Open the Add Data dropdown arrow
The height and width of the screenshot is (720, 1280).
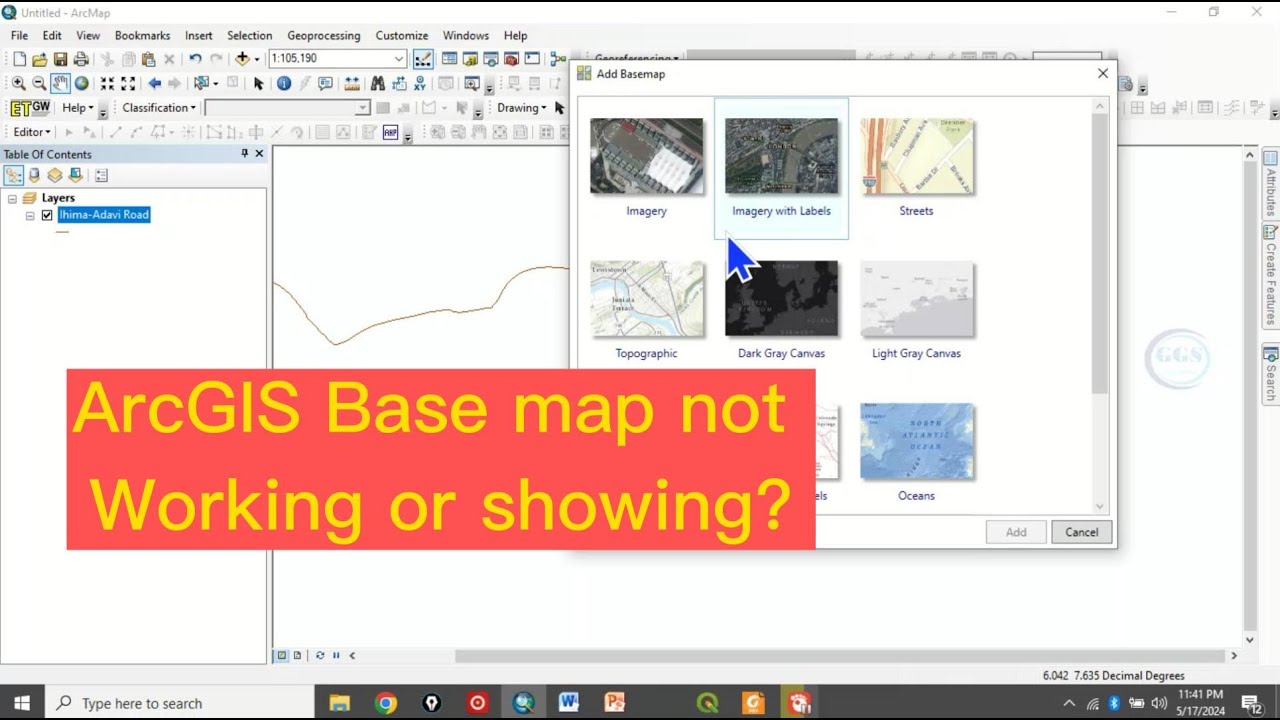(x=257, y=59)
